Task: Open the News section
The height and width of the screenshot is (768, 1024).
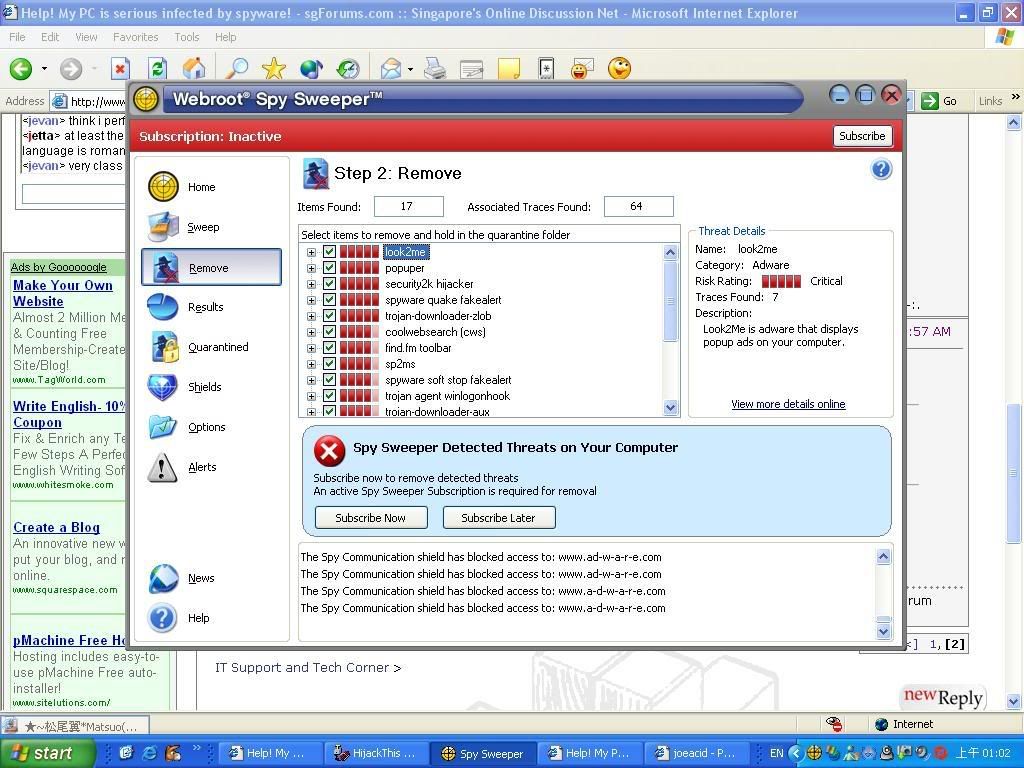Action: click(x=200, y=578)
